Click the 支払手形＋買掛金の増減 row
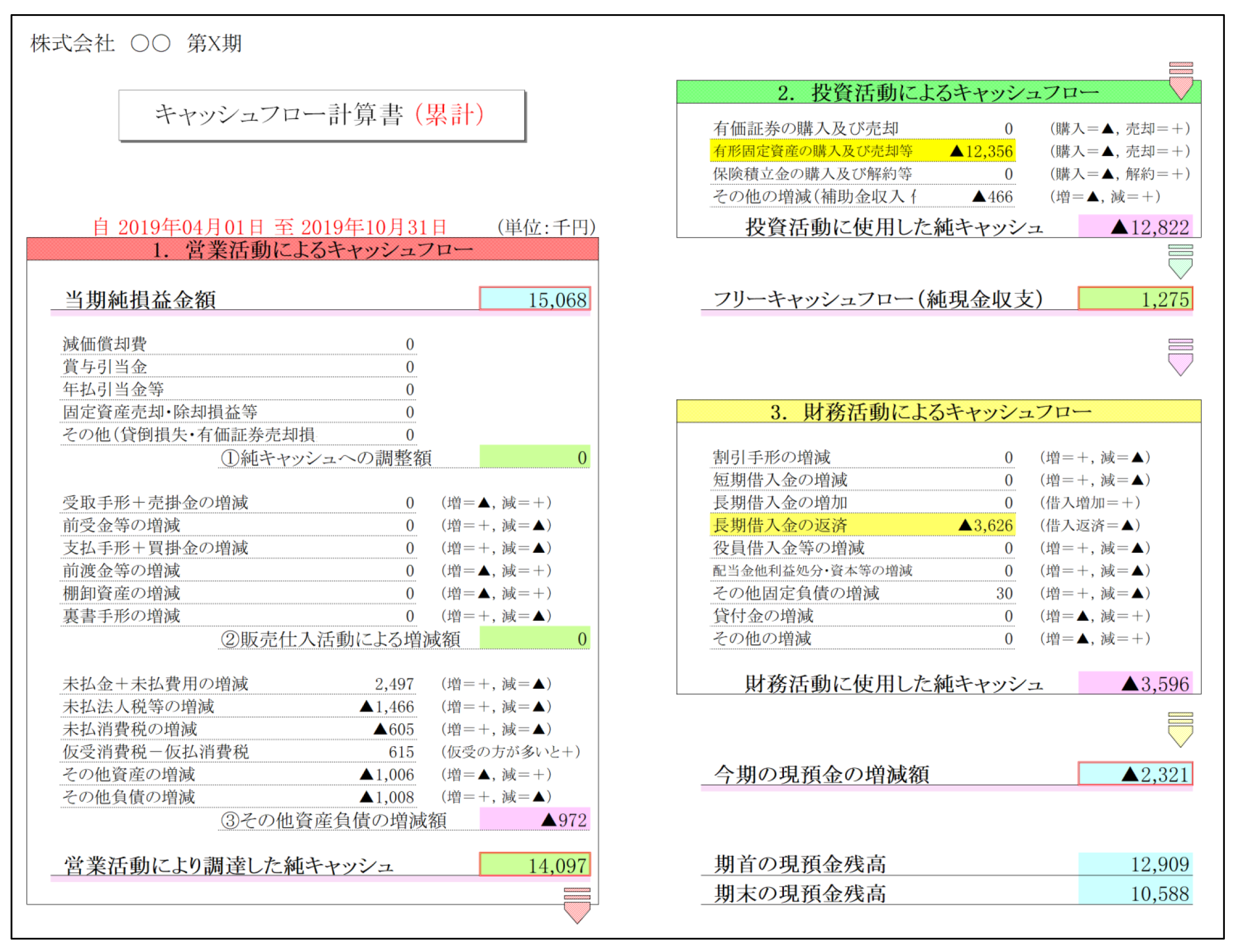Image resolution: width=1238 pixels, height=952 pixels. pyautogui.click(x=238, y=548)
